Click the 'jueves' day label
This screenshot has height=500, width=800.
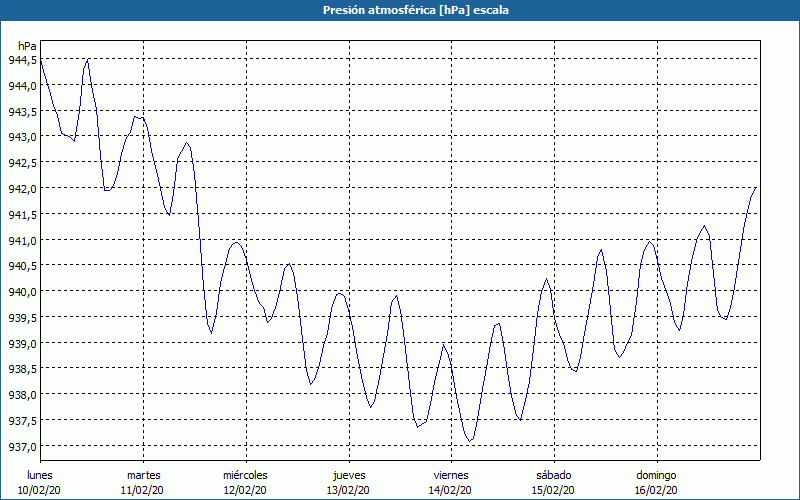pos(349,475)
